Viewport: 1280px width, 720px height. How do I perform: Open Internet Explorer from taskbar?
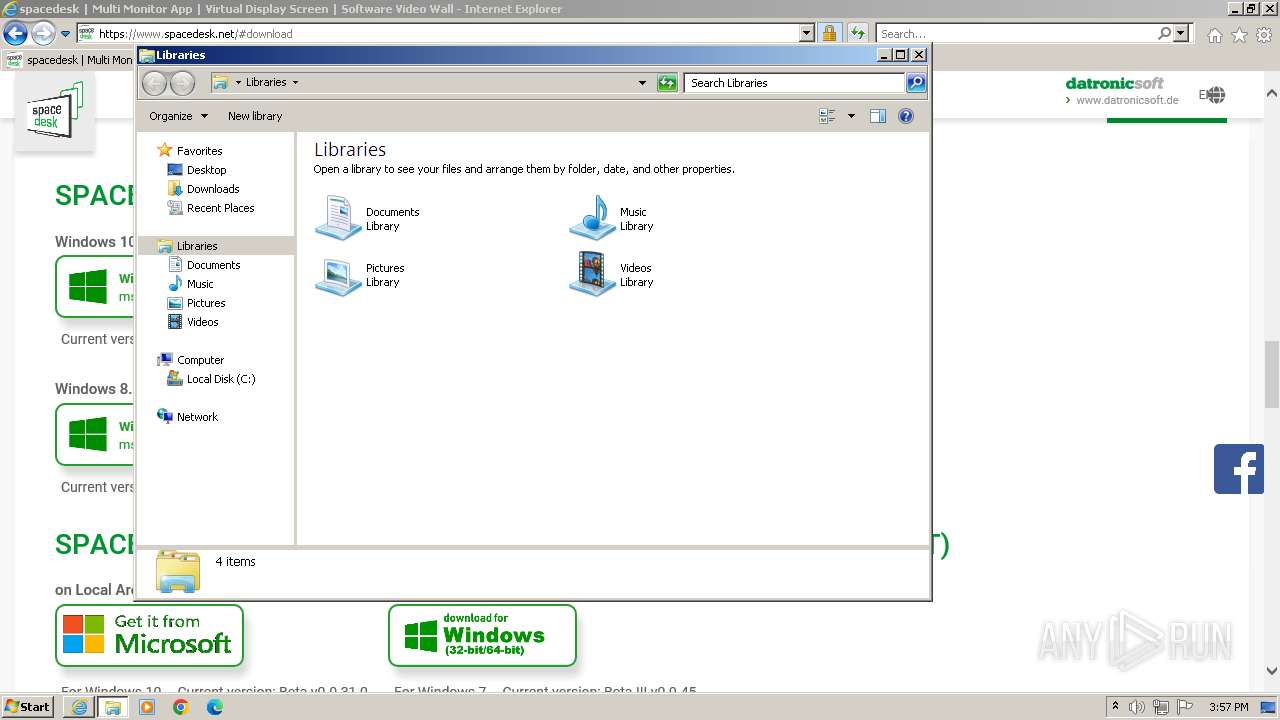point(80,707)
